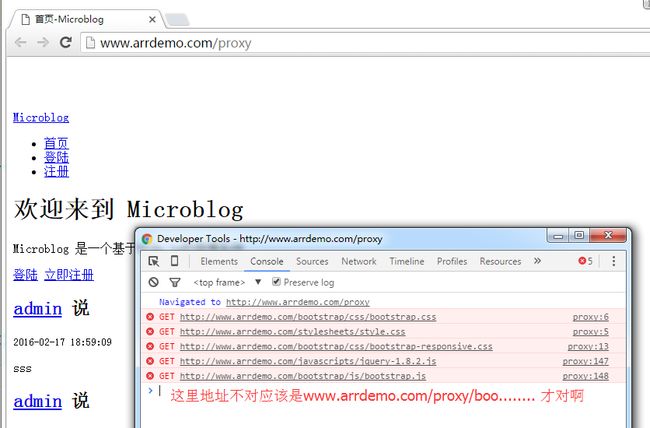Open the DevTools three-dot menu
The image size is (650, 428).
click(614, 261)
